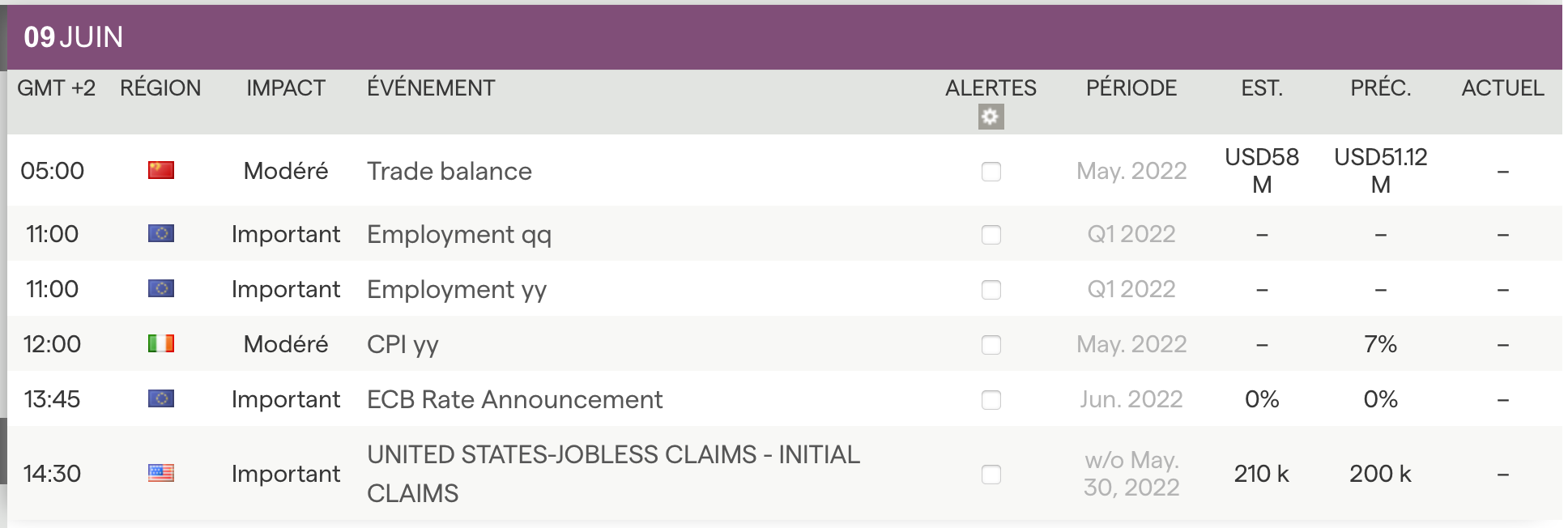Click the United States flag icon
The width and height of the screenshot is (1568, 528).
161,473
